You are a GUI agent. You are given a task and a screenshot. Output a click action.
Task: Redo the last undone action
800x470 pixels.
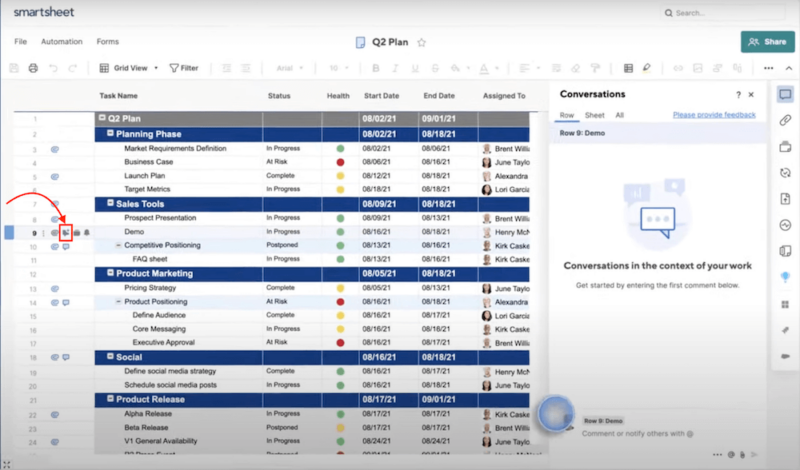(x=72, y=68)
